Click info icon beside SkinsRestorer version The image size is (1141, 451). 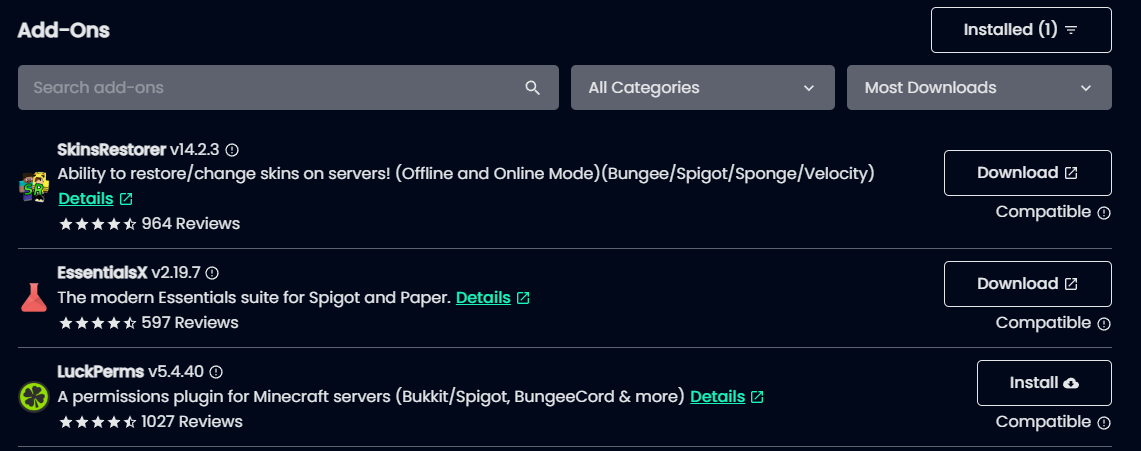click(232, 150)
